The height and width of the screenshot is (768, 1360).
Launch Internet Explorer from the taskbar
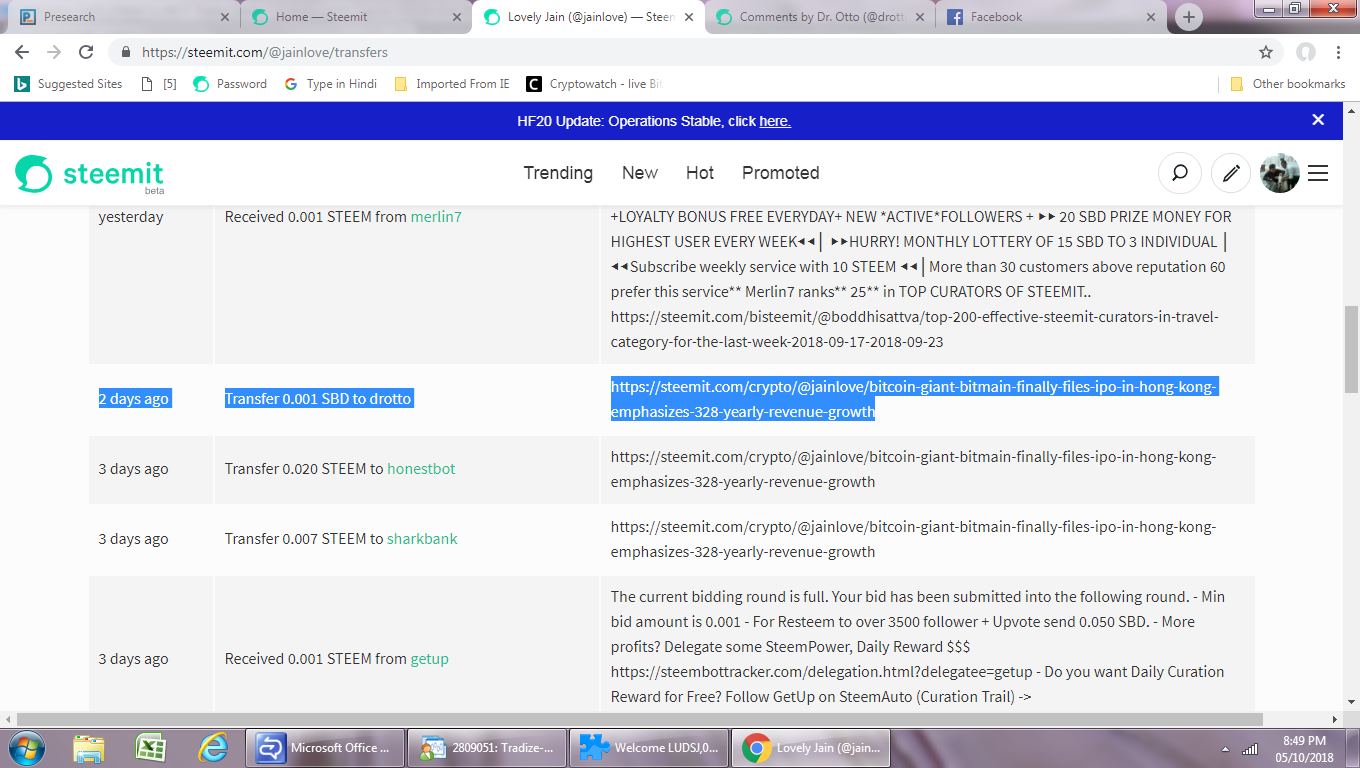[x=213, y=748]
